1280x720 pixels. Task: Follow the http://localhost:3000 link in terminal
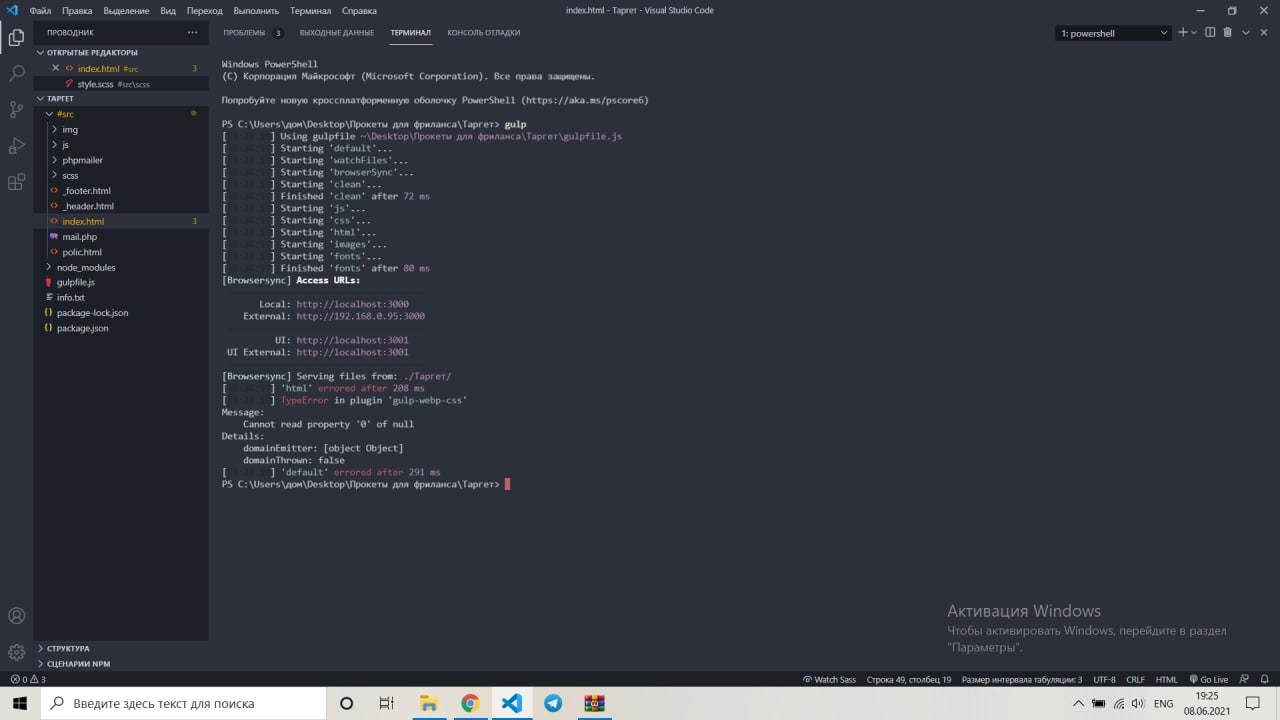(x=352, y=304)
